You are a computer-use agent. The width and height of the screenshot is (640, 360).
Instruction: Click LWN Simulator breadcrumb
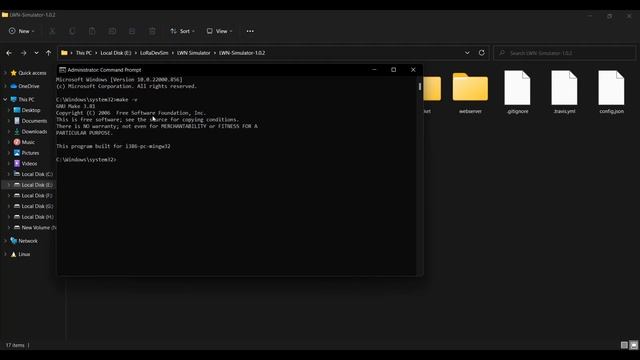193,53
